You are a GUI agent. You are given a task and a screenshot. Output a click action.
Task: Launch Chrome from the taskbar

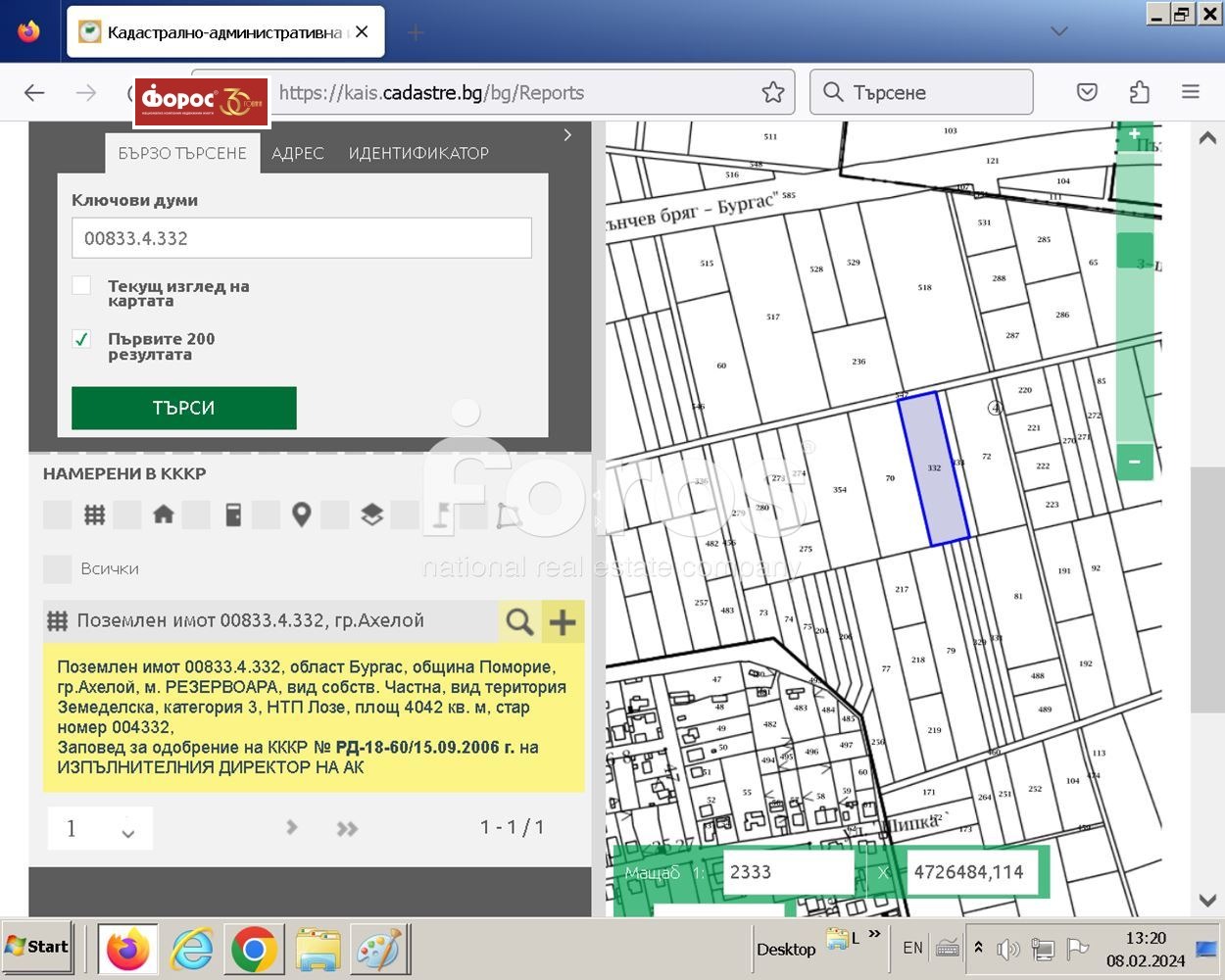(x=254, y=949)
